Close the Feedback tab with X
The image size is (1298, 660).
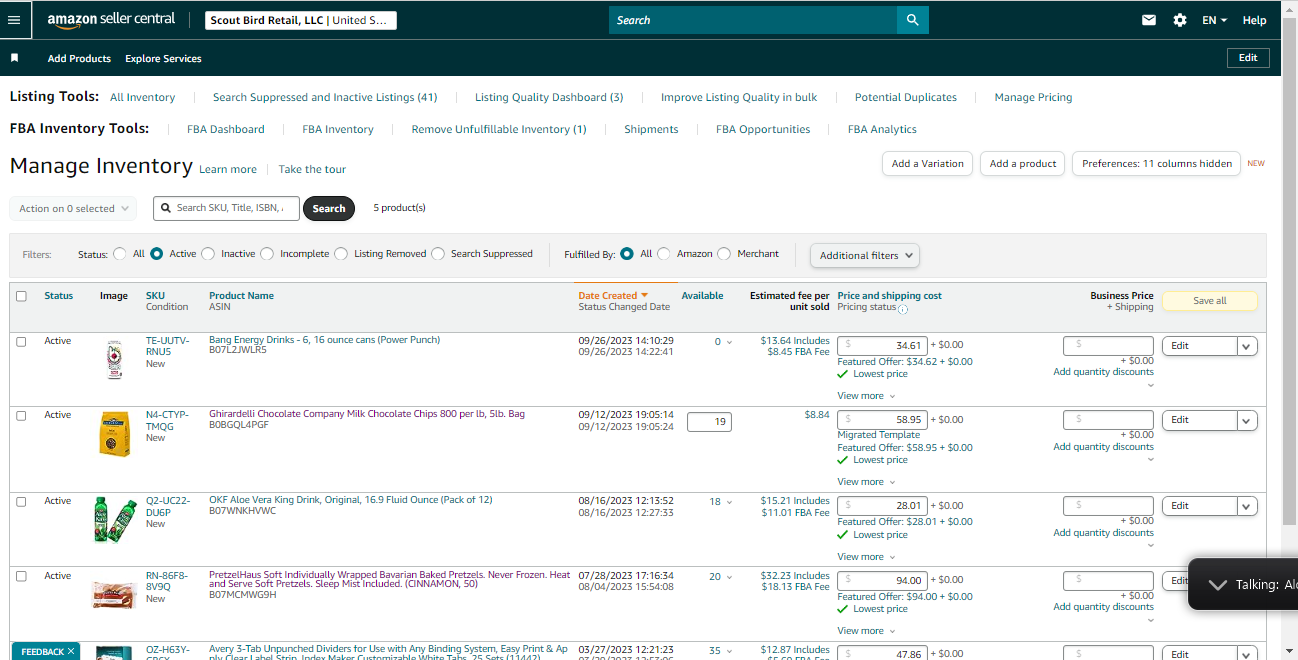point(71,652)
